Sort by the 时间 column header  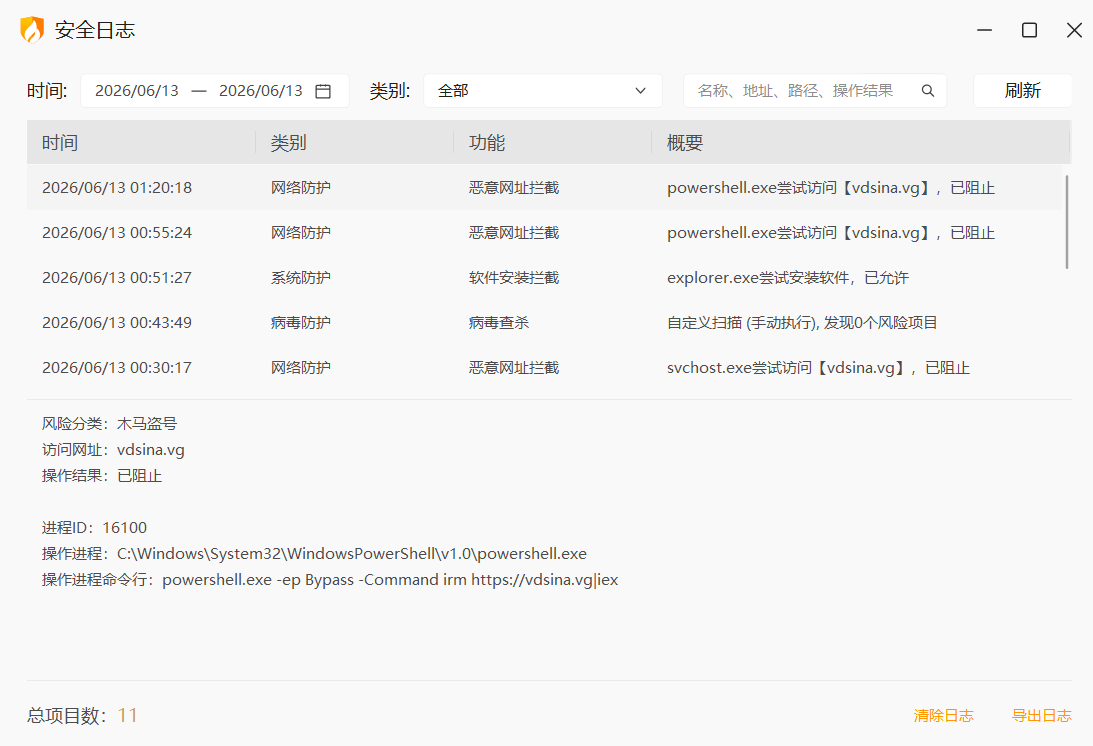(x=142, y=142)
